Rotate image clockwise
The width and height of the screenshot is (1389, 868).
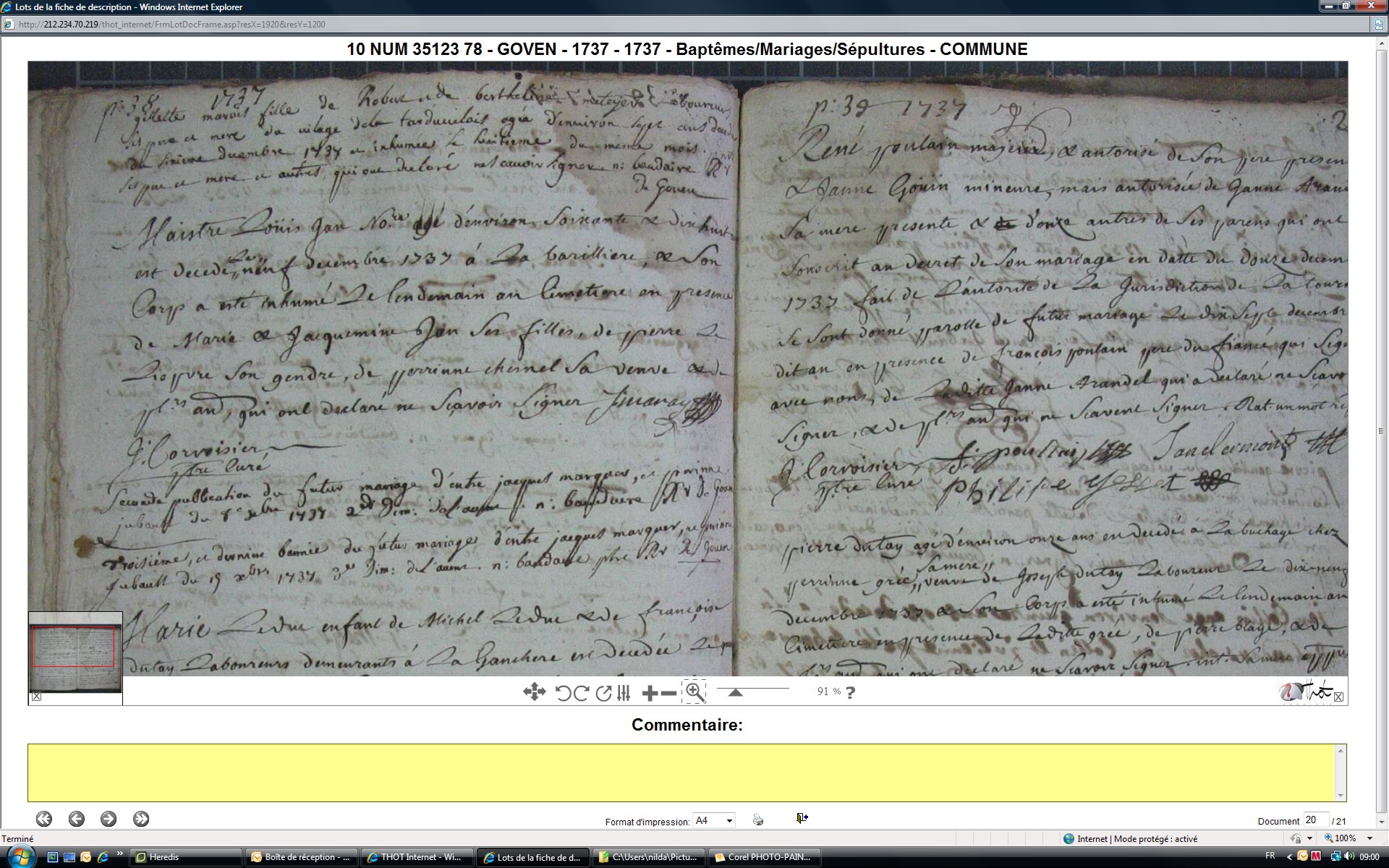point(581,693)
